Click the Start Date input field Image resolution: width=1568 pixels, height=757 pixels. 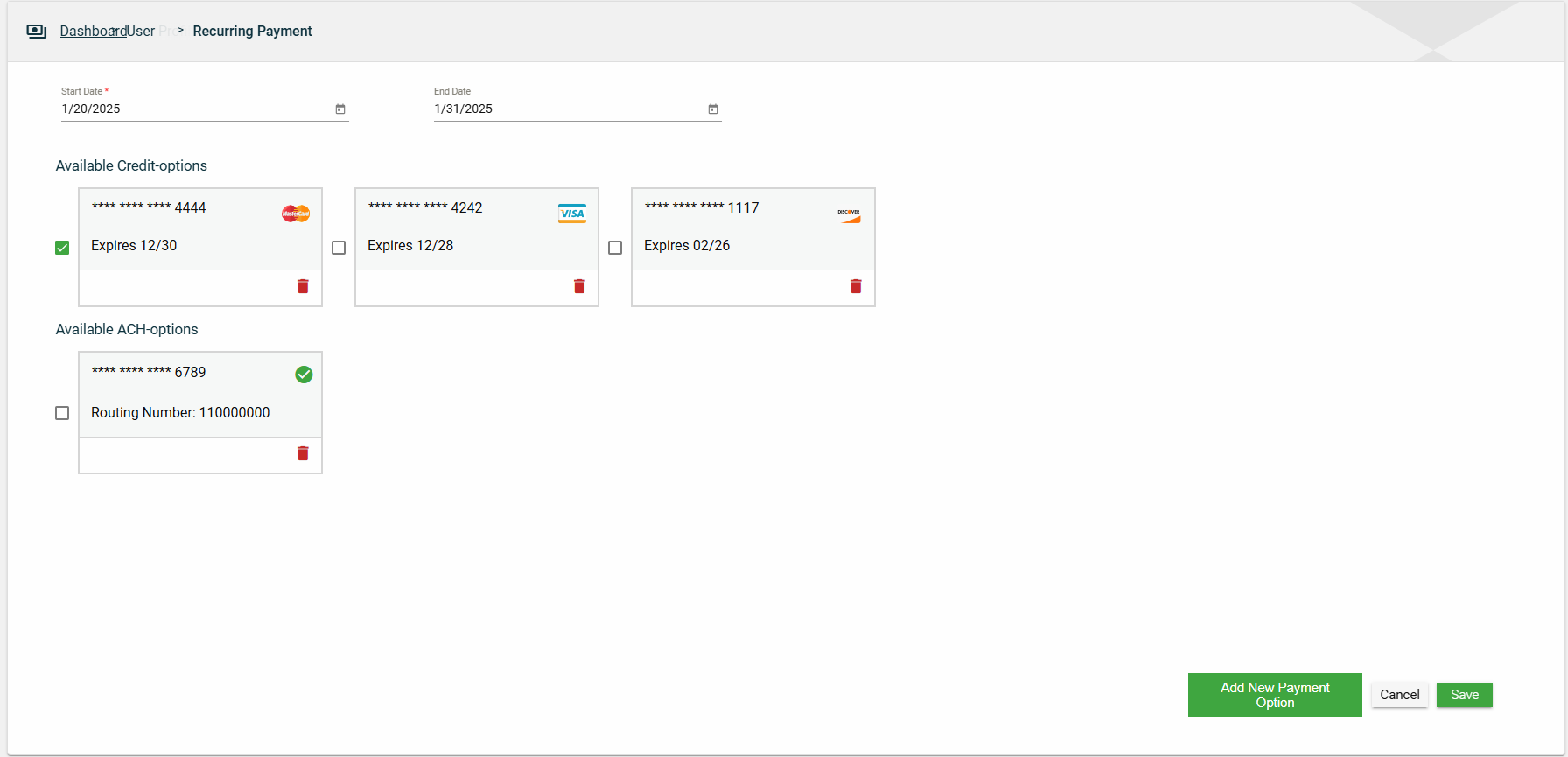pos(192,109)
